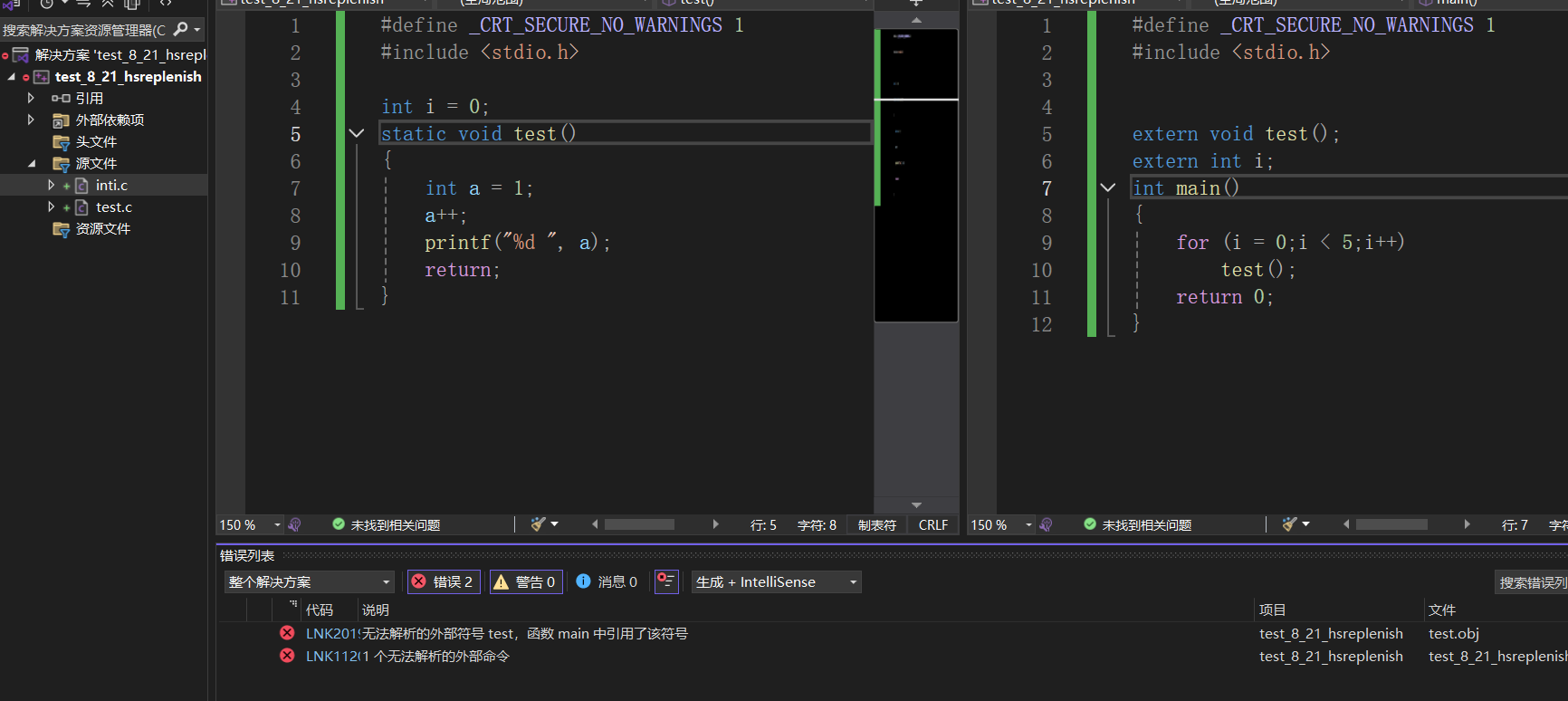The height and width of the screenshot is (701, 1568).
Task: Open the 150 % zoom dropdown in left editor
Action: tap(277, 525)
